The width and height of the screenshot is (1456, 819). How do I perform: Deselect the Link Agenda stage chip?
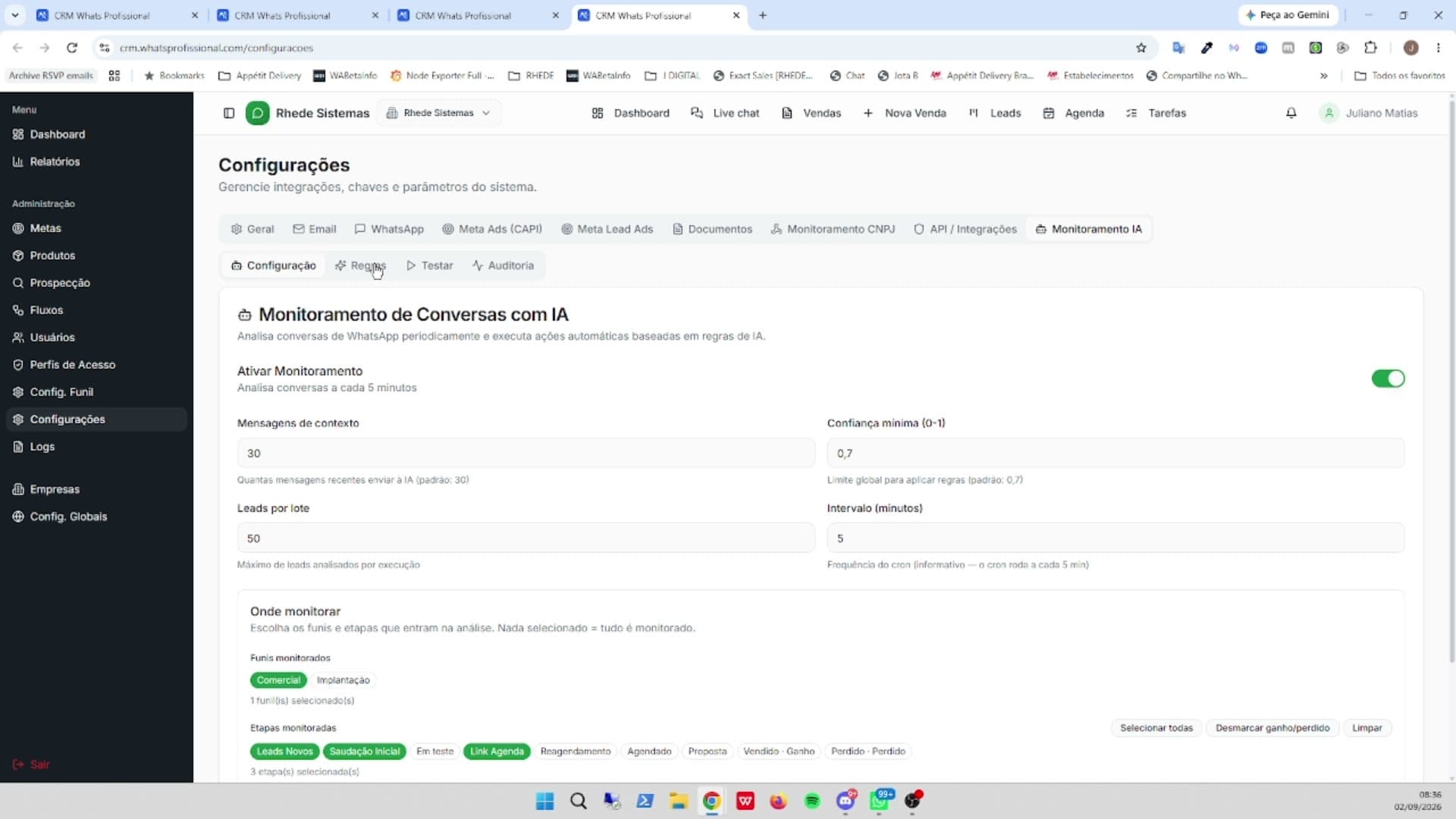tap(497, 752)
